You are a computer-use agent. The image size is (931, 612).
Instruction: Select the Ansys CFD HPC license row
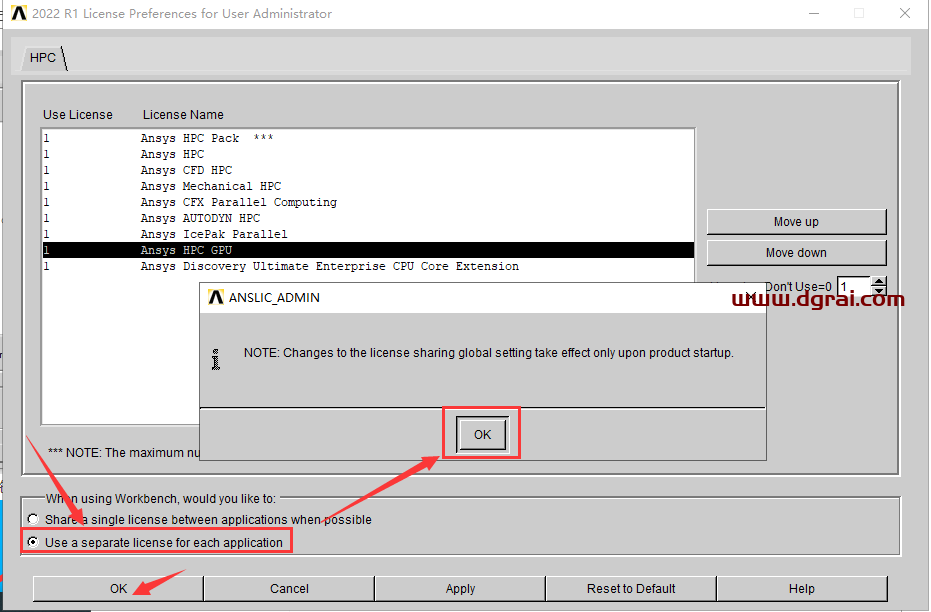[368, 170]
